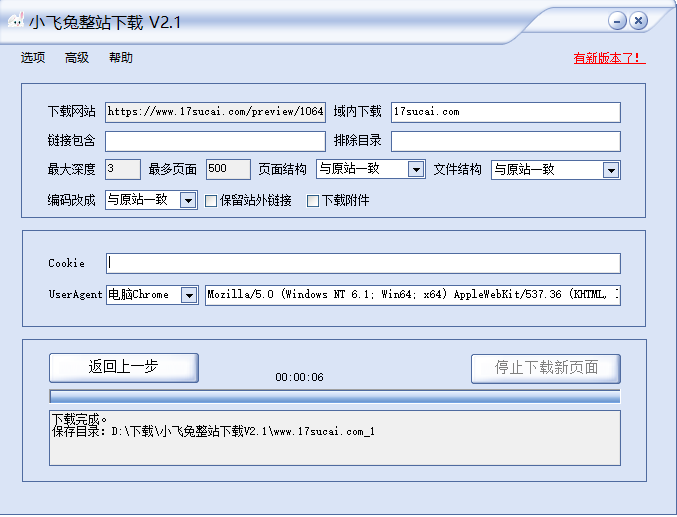Click the 下载网站 URL input field

[215, 112]
